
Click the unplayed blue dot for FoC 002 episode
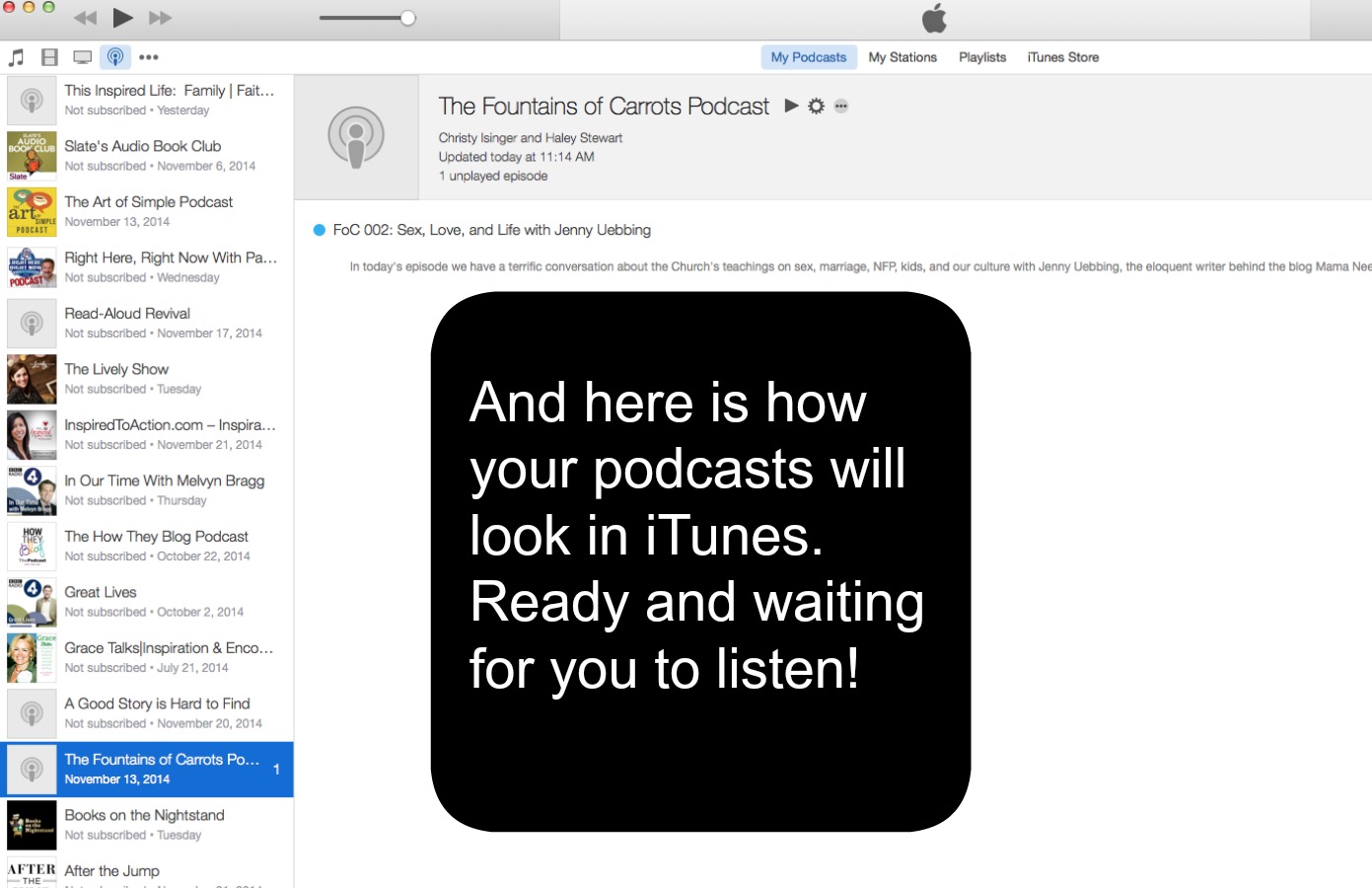(x=319, y=230)
